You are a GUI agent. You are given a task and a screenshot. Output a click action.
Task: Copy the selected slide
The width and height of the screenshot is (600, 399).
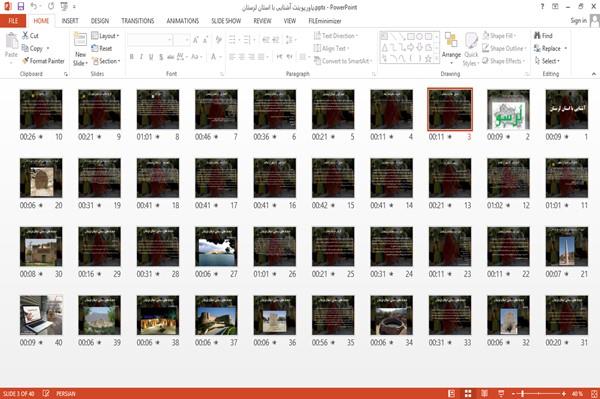click(33, 48)
